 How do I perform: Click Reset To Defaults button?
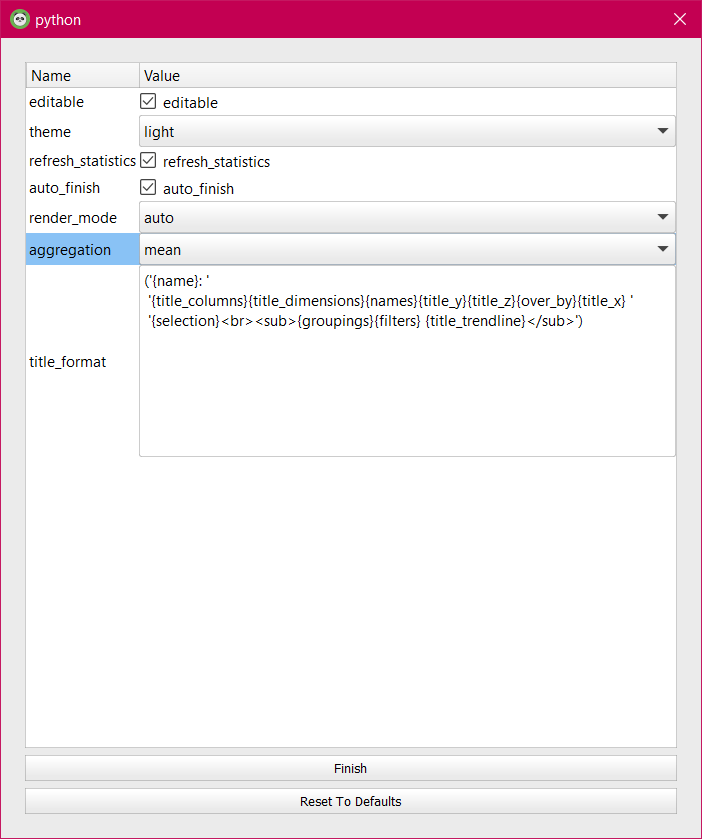pyautogui.click(x=351, y=801)
